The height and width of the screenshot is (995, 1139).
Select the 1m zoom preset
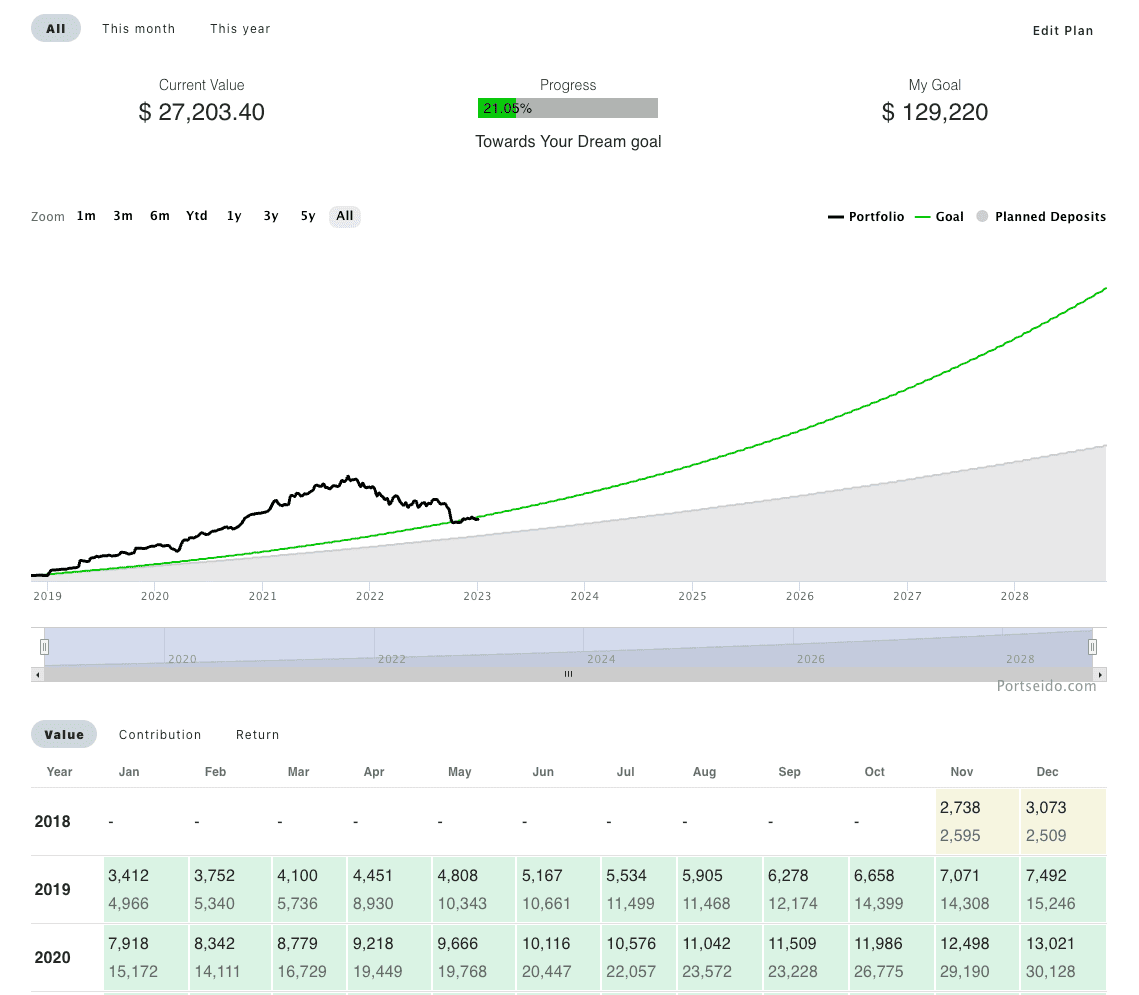(x=86, y=216)
